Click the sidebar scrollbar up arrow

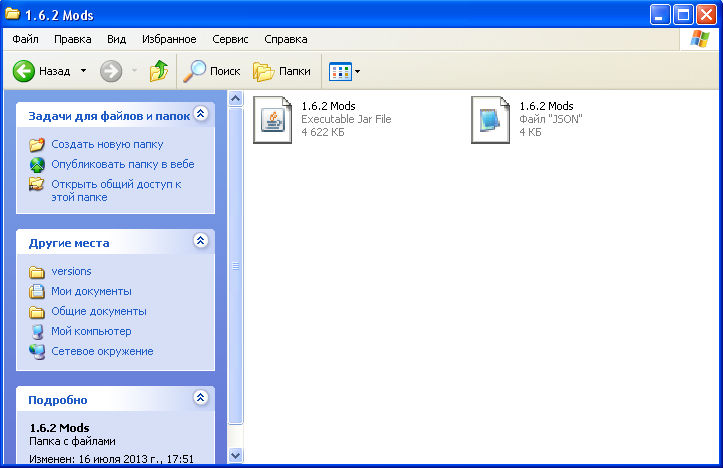point(235,98)
